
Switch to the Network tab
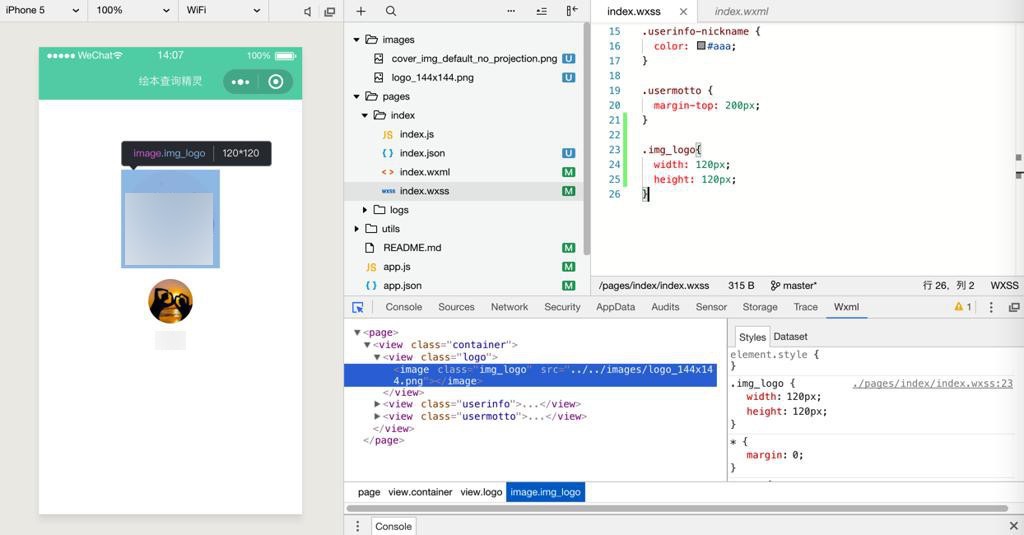pyautogui.click(x=509, y=307)
